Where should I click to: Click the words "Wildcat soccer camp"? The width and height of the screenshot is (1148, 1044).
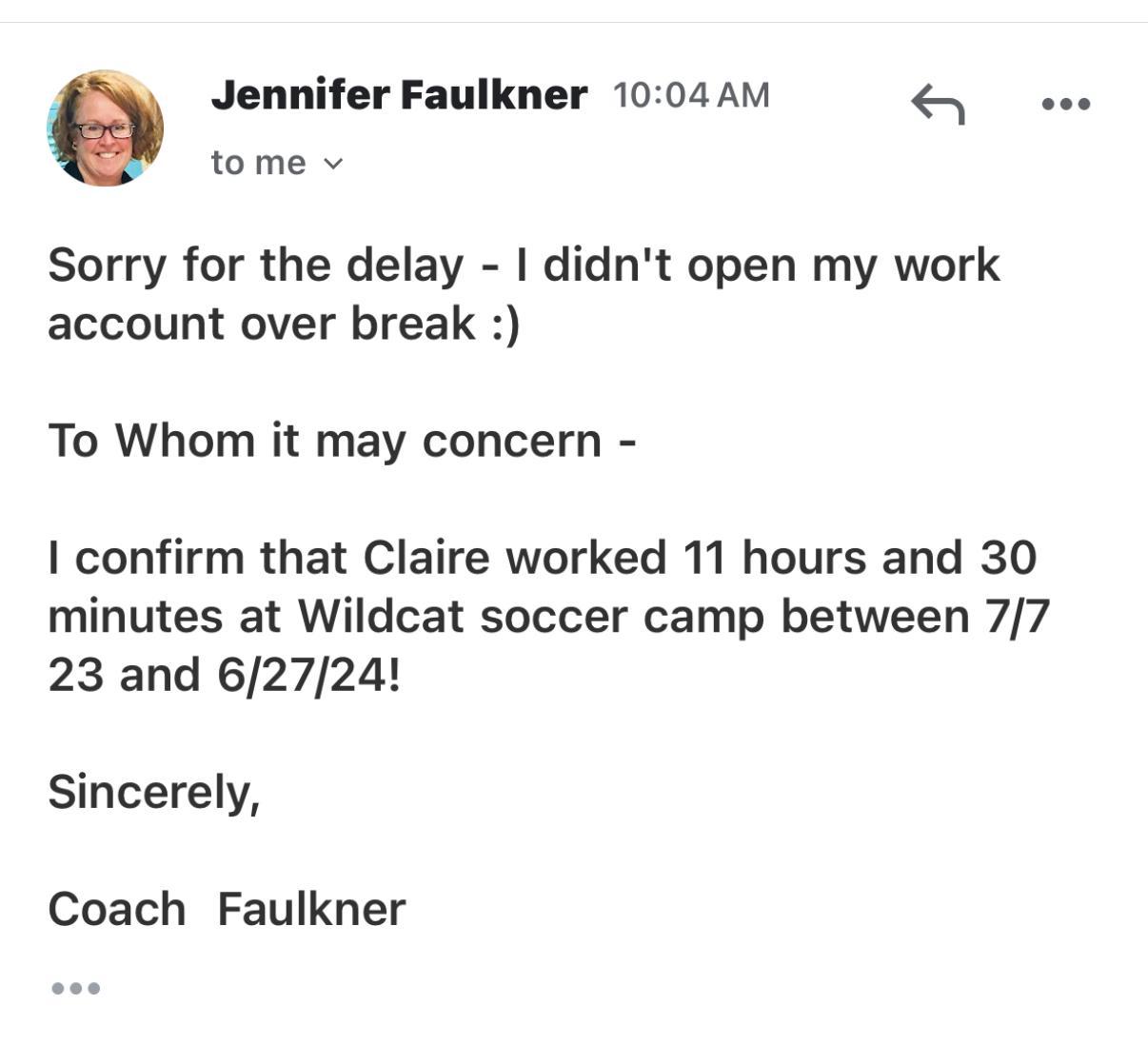coord(531,617)
